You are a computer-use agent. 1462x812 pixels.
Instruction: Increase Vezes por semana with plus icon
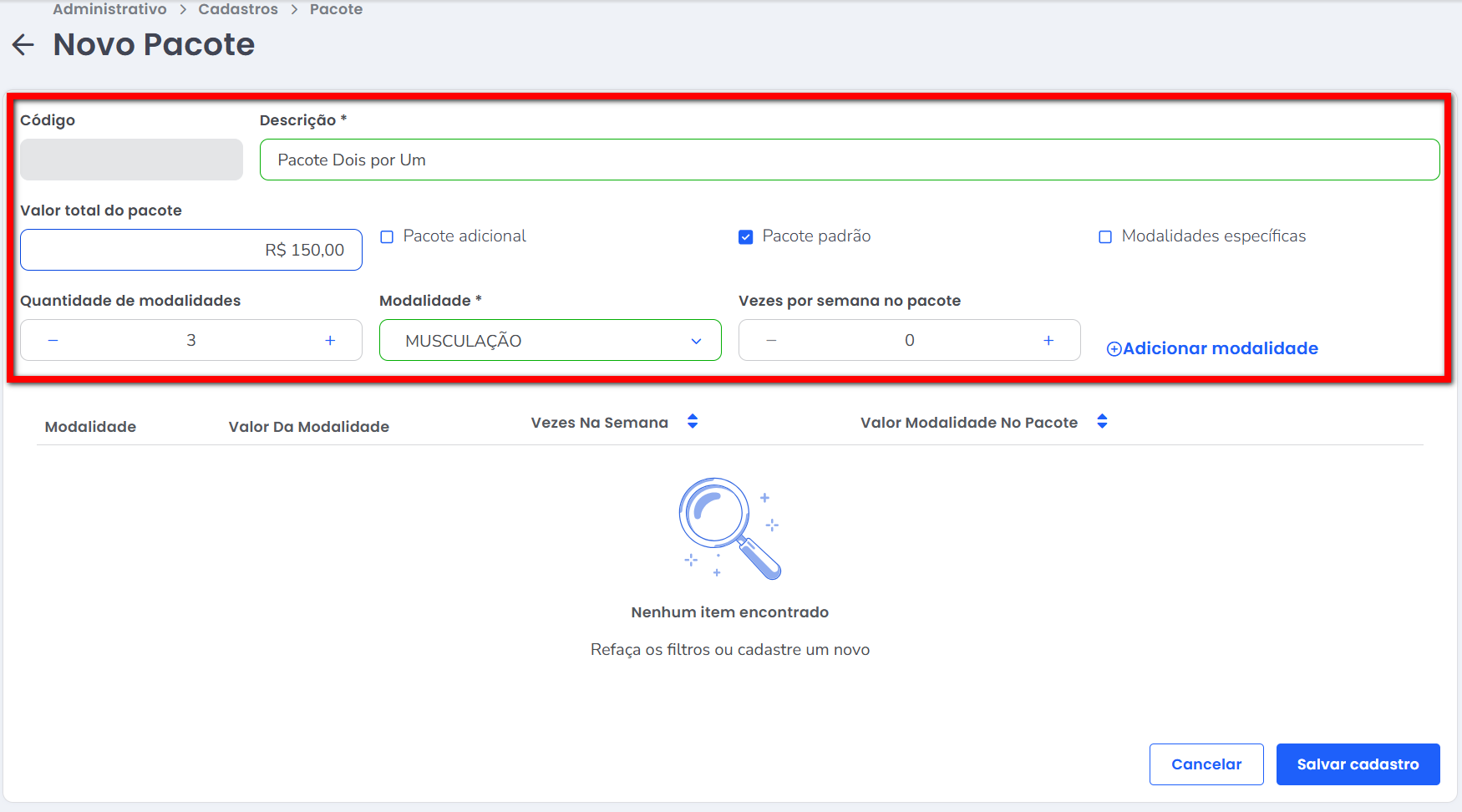coord(1048,340)
